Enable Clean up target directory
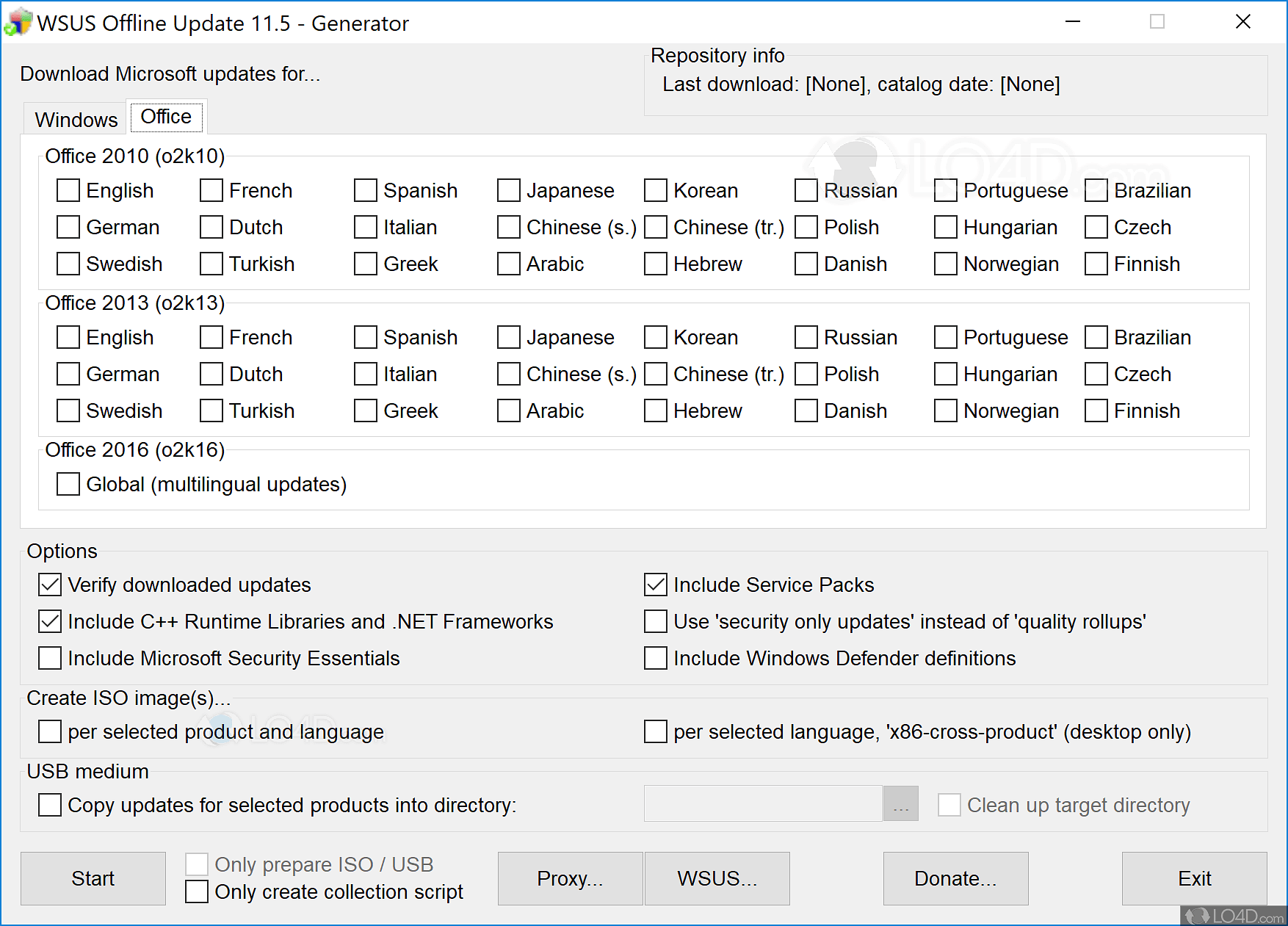Screen dimensions: 1288x926 point(949,805)
